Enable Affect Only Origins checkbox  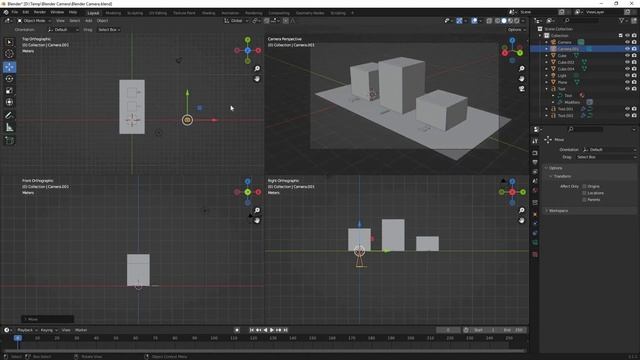[x=584, y=186]
